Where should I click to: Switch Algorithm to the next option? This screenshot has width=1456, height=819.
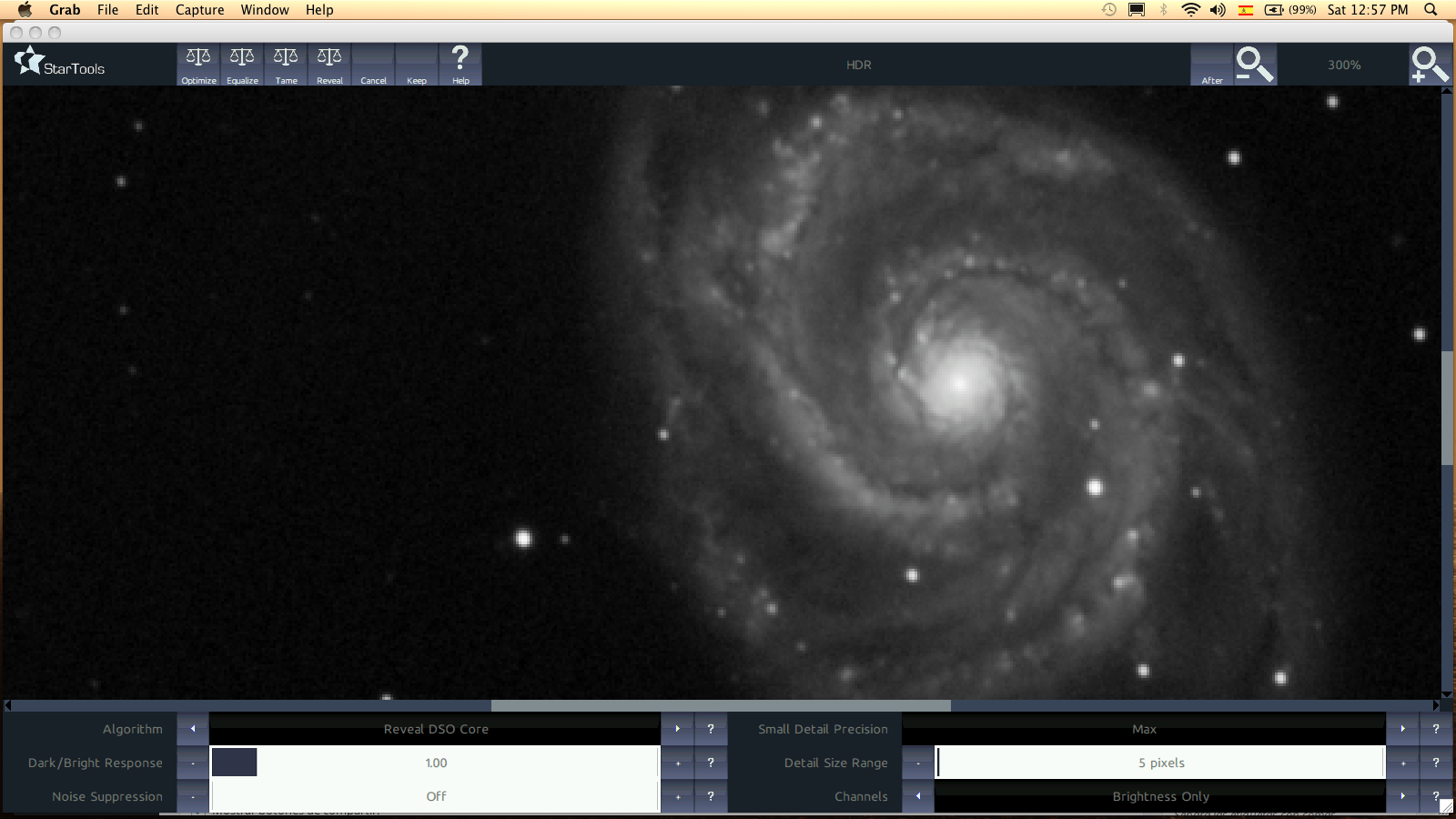click(x=677, y=729)
